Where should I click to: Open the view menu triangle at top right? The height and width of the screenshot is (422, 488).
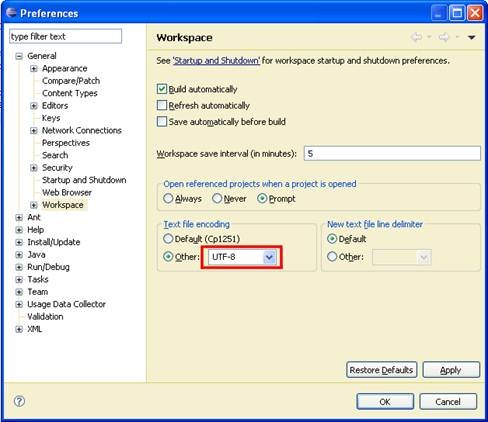tap(471, 37)
